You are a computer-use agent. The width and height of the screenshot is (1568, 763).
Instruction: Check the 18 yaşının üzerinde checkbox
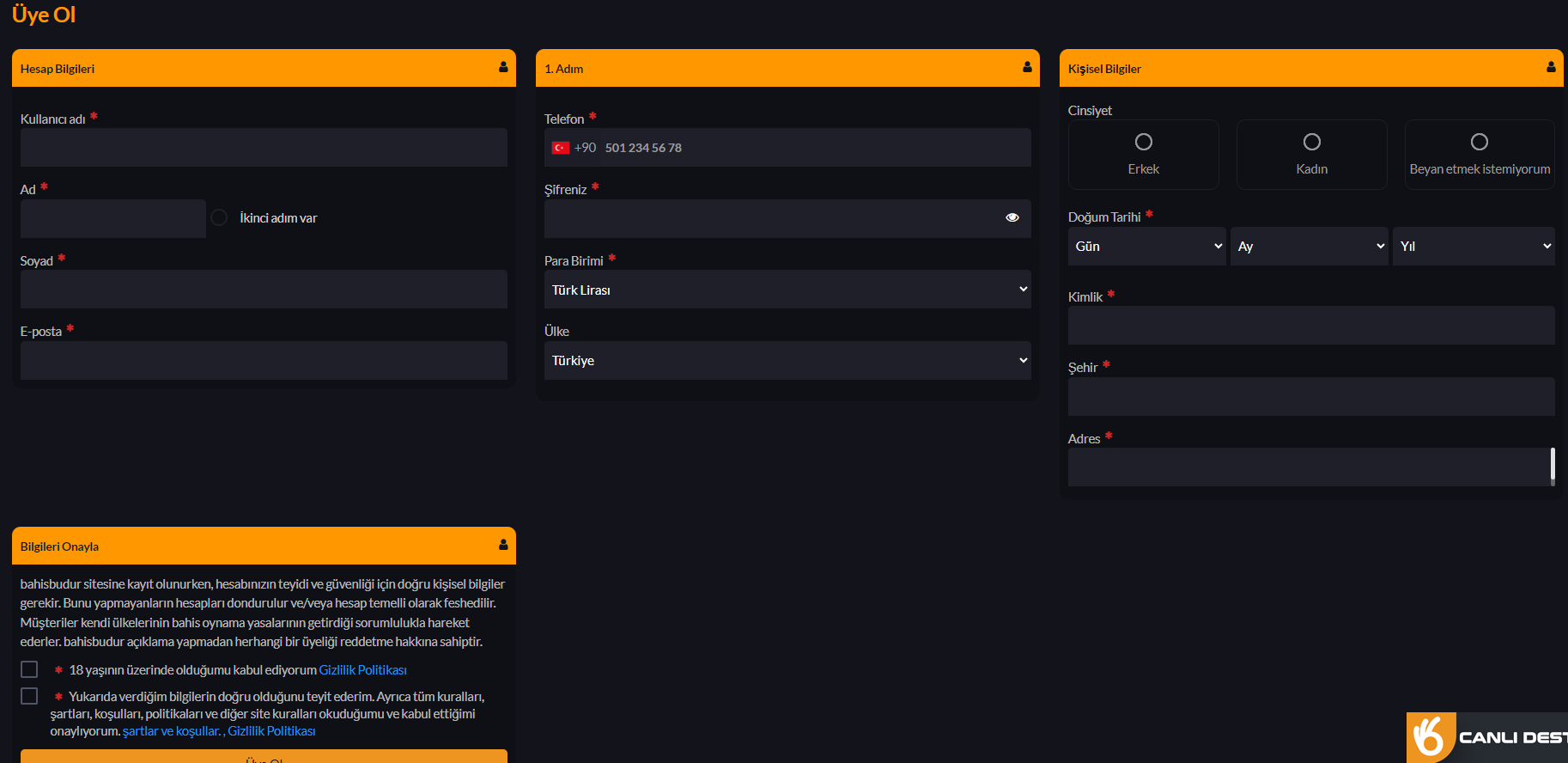coord(29,669)
